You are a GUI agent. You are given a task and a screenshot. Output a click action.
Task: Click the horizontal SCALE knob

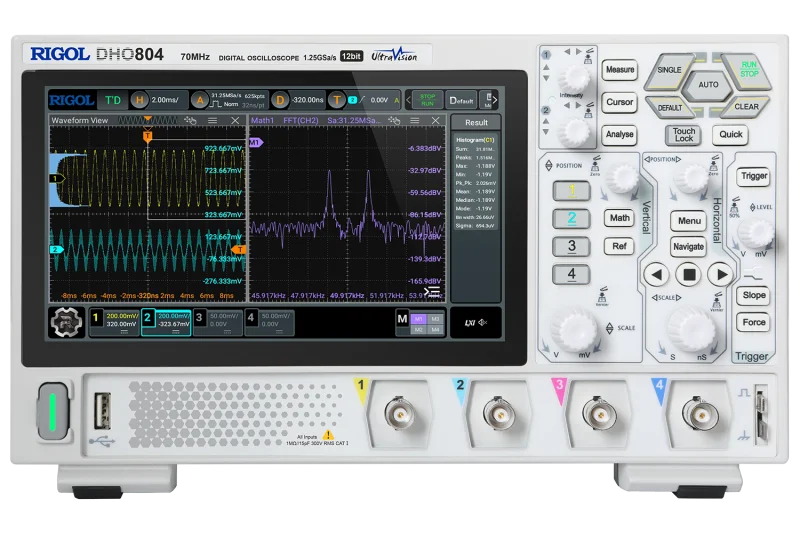pos(691,329)
